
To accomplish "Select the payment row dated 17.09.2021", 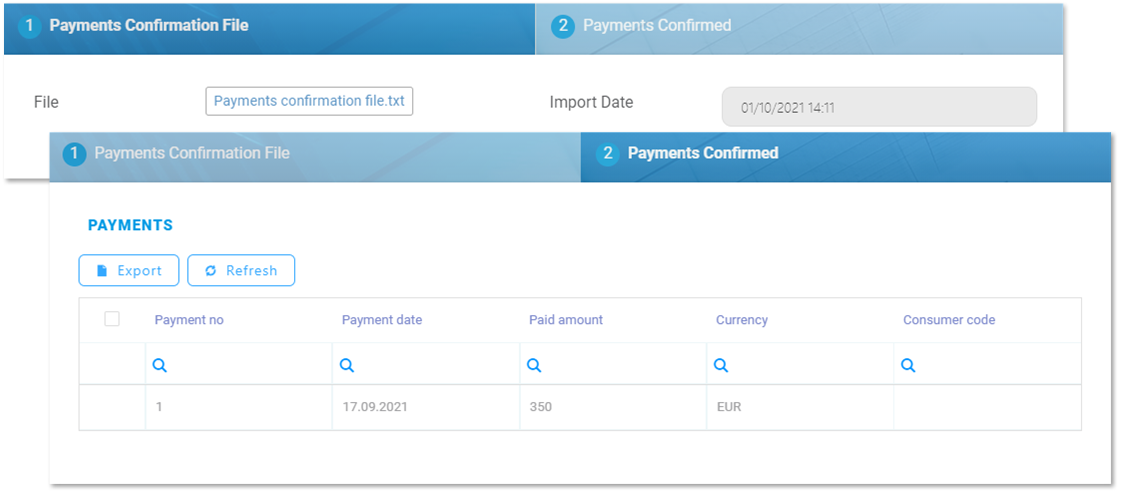I will [376, 407].
